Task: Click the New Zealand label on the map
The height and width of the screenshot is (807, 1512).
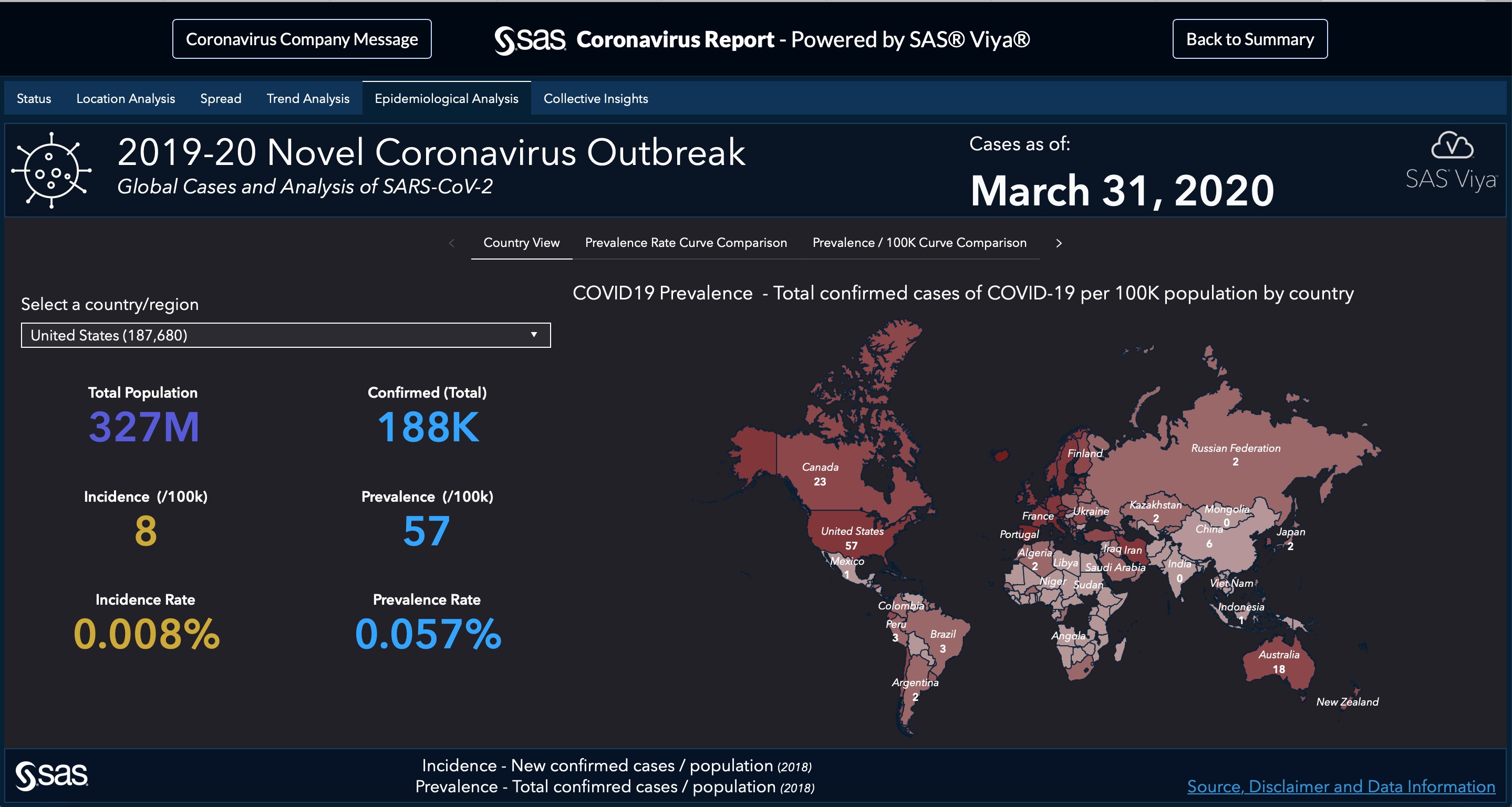Action: [x=1347, y=701]
